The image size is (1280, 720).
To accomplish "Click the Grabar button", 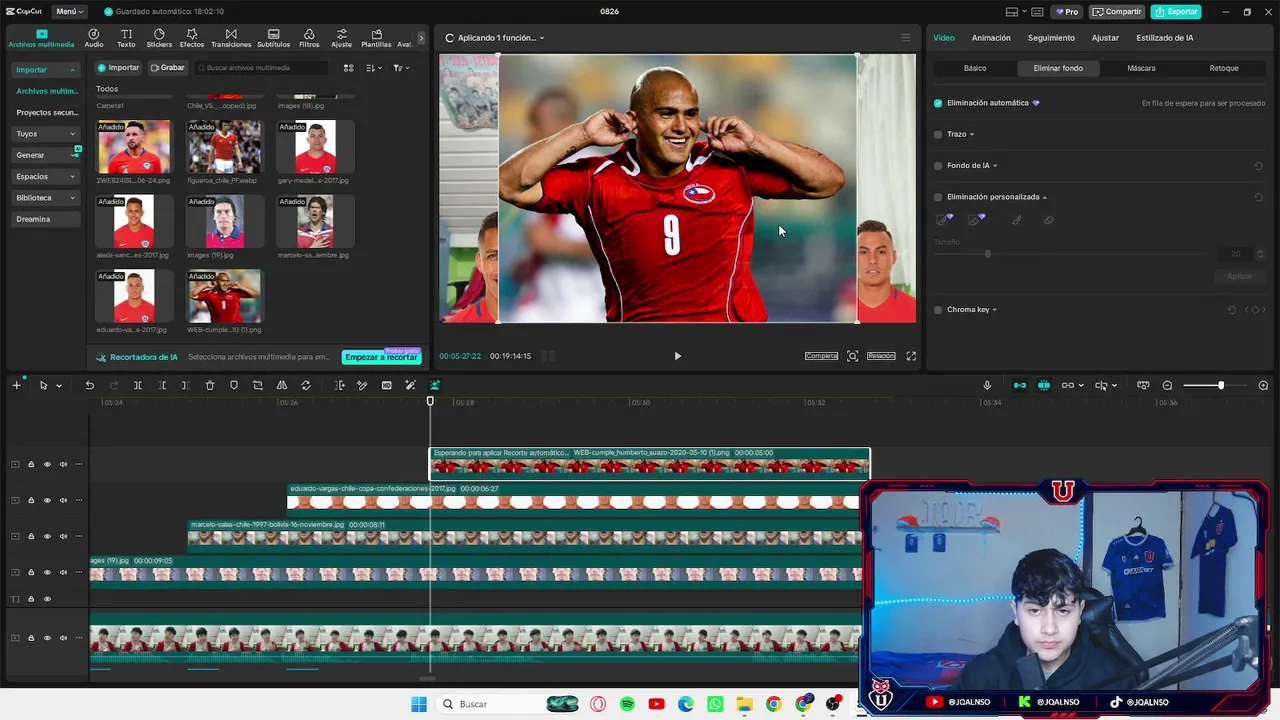I will coord(168,68).
